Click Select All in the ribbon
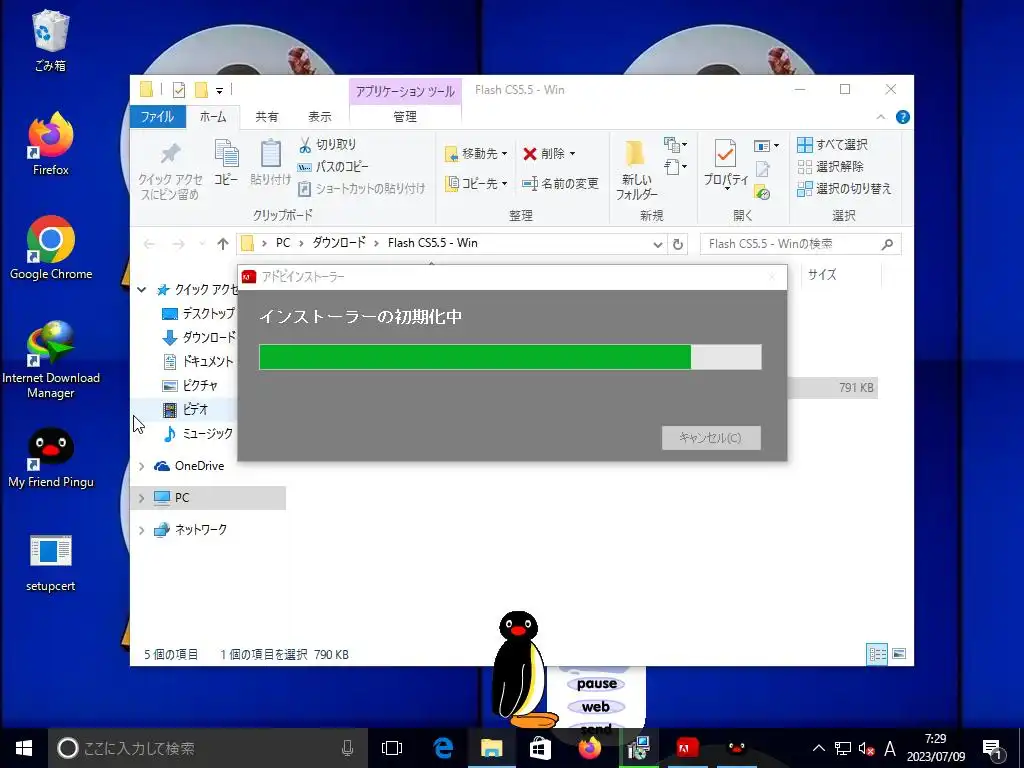1024x768 pixels. tap(833, 144)
